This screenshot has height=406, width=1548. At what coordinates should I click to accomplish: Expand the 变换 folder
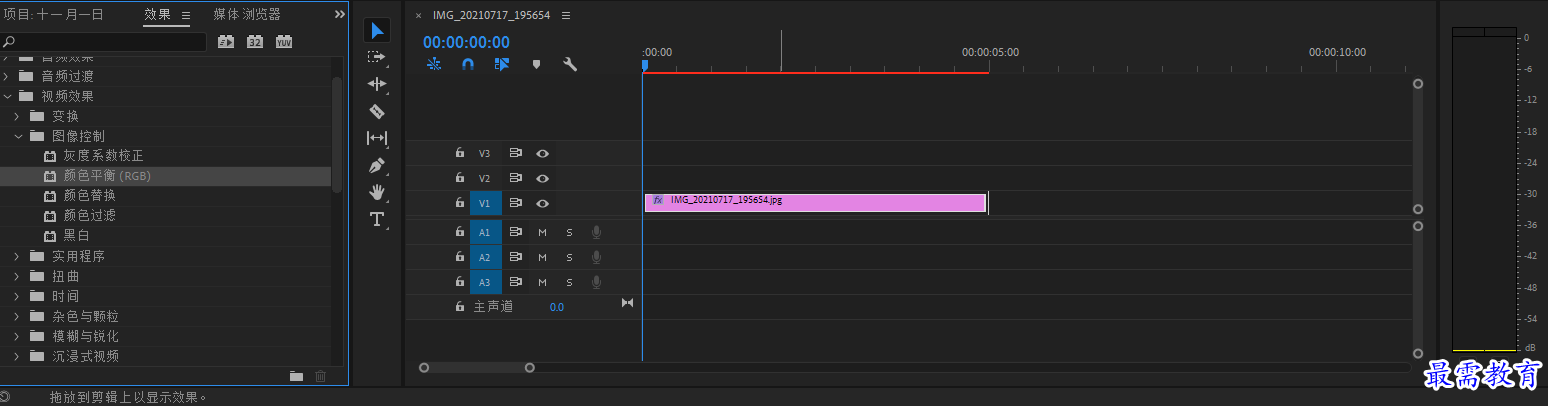coord(17,116)
